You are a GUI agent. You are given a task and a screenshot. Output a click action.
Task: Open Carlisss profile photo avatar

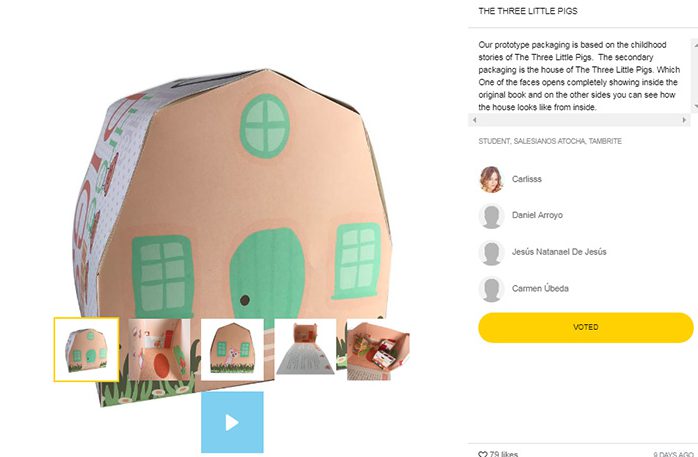pyautogui.click(x=491, y=179)
